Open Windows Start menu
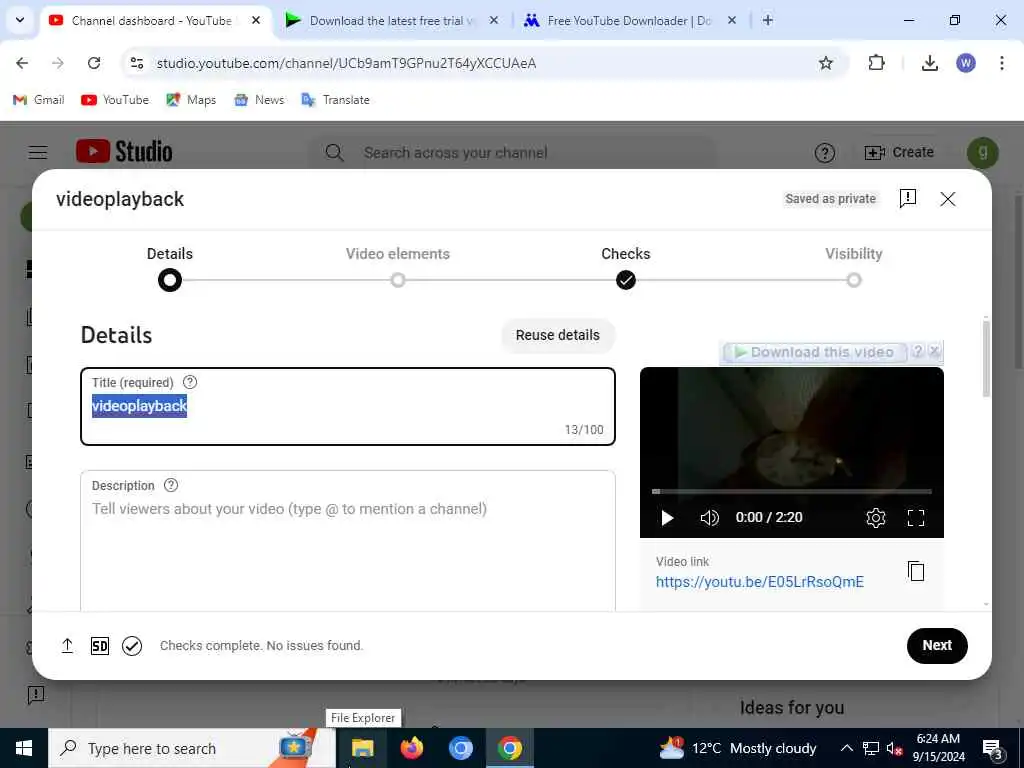1024x768 pixels. pos(24,748)
